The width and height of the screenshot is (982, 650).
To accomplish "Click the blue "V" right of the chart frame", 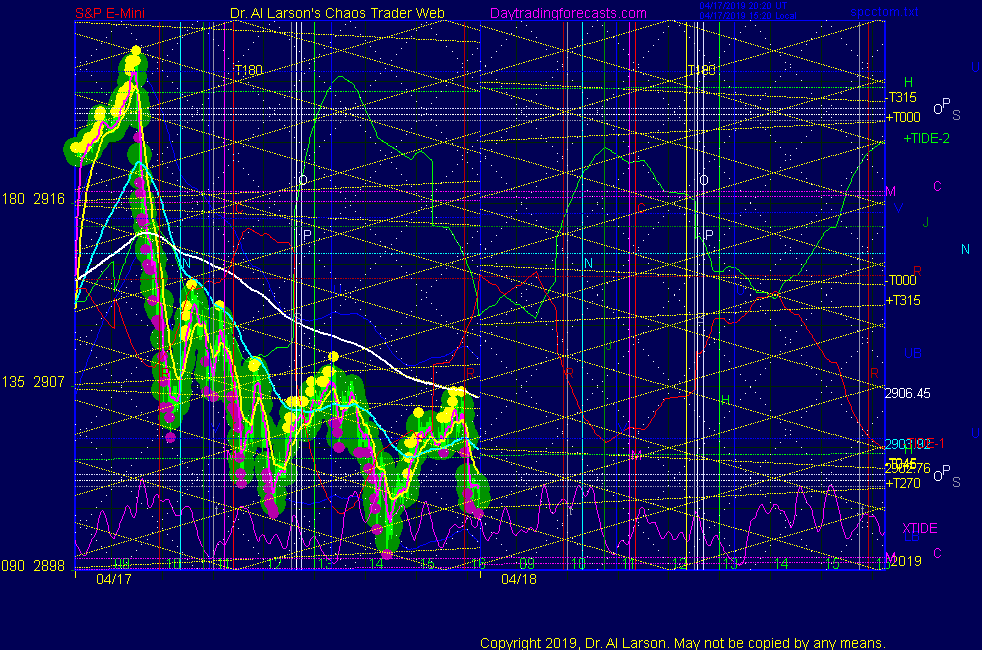I will coord(898,208).
